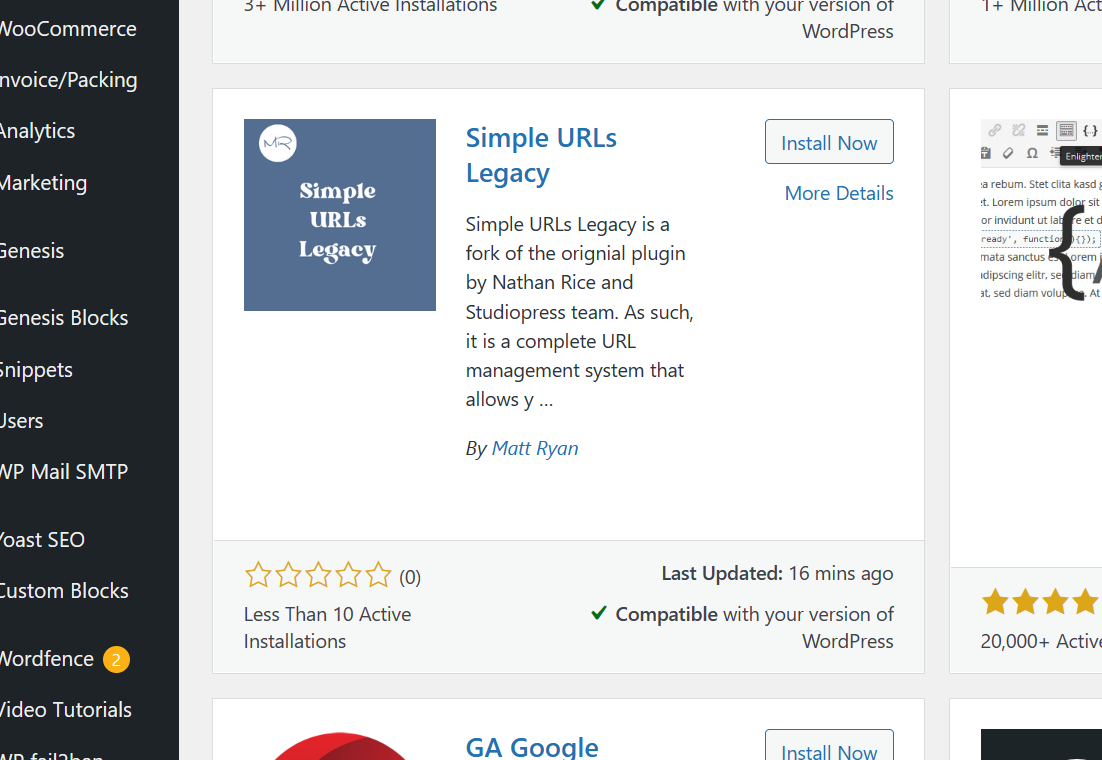Click the green compatibility checkmark for Simple URLs Legacy

coord(598,613)
